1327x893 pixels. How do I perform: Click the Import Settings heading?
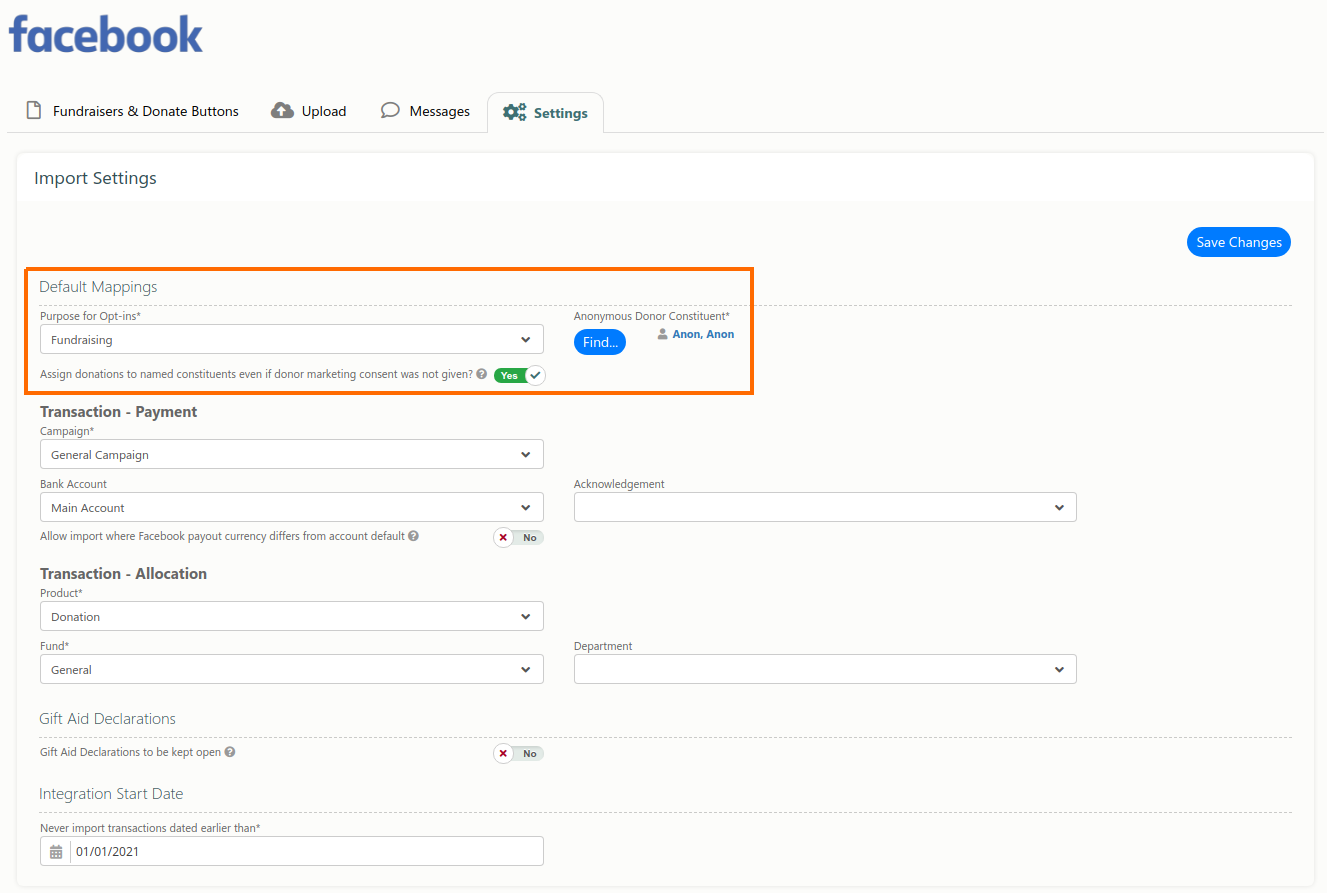click(95, 178)
